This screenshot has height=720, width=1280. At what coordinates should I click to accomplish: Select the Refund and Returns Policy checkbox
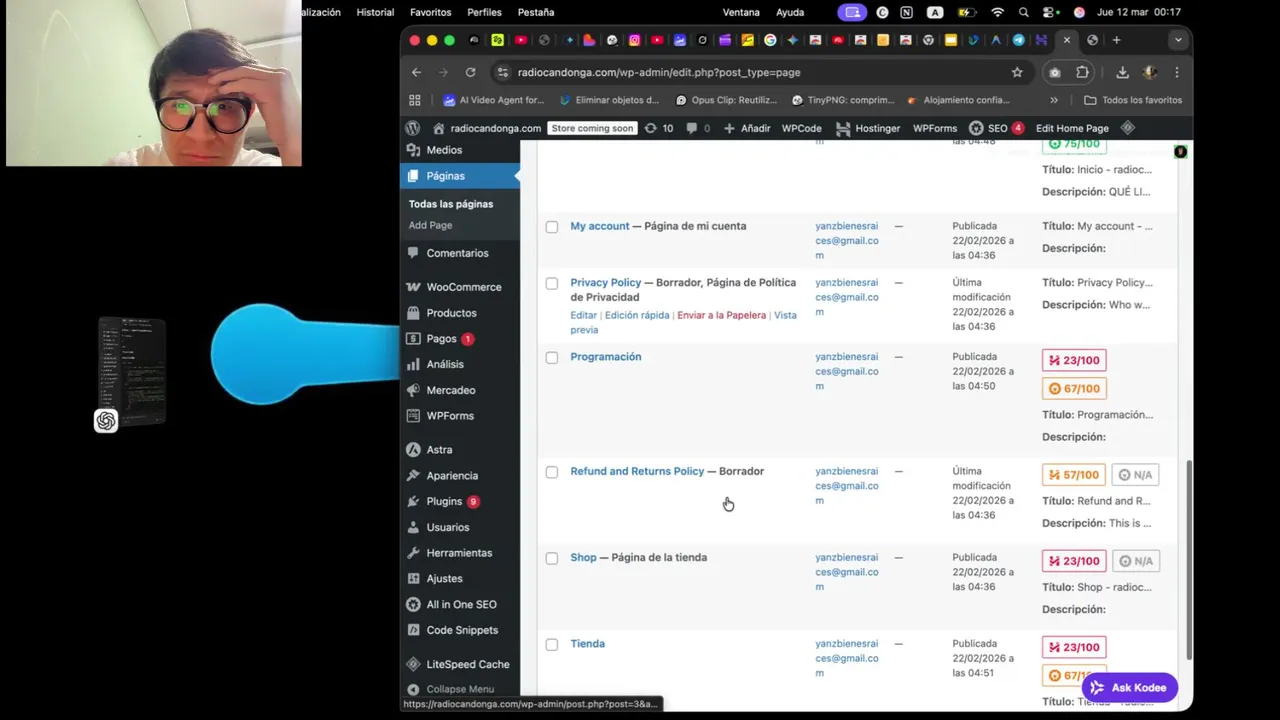551,472
